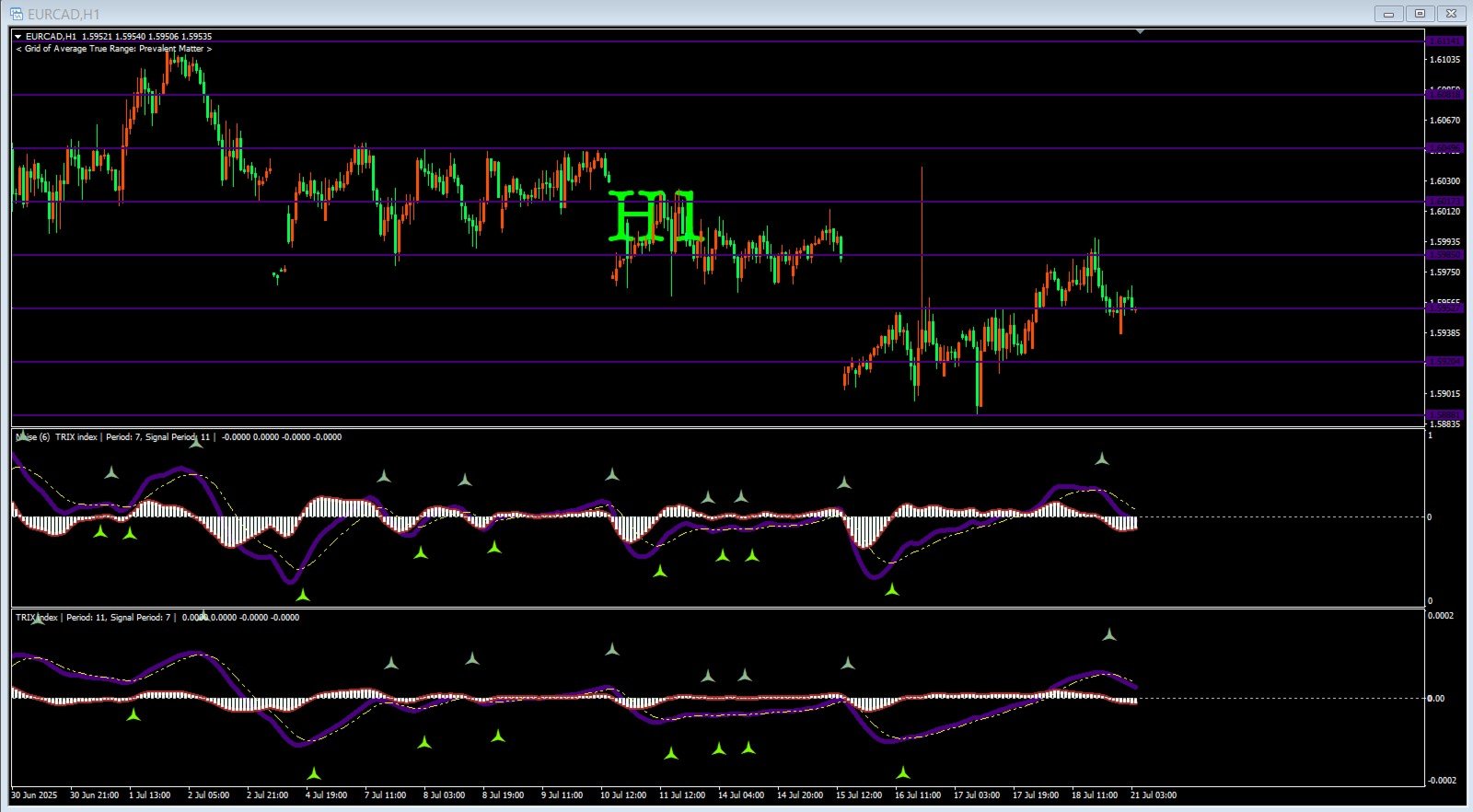Viewport: 1473px width, 812px height.
Task: Click the 7 Jul 11:00 time axis label
Action: tap(385, 795)
